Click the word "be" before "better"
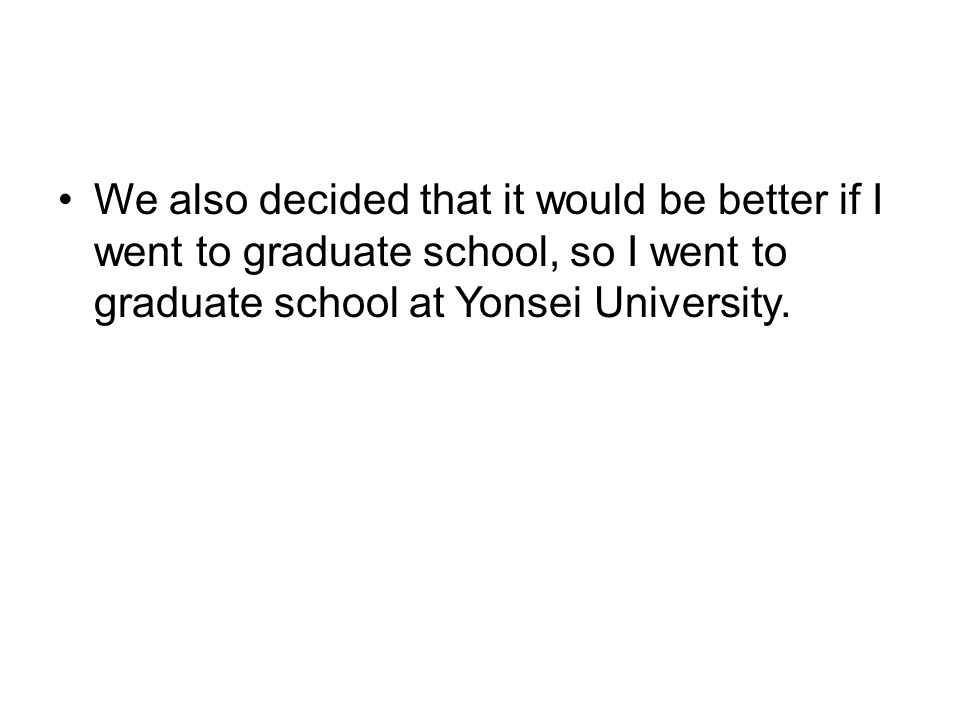 coord(682,199)
